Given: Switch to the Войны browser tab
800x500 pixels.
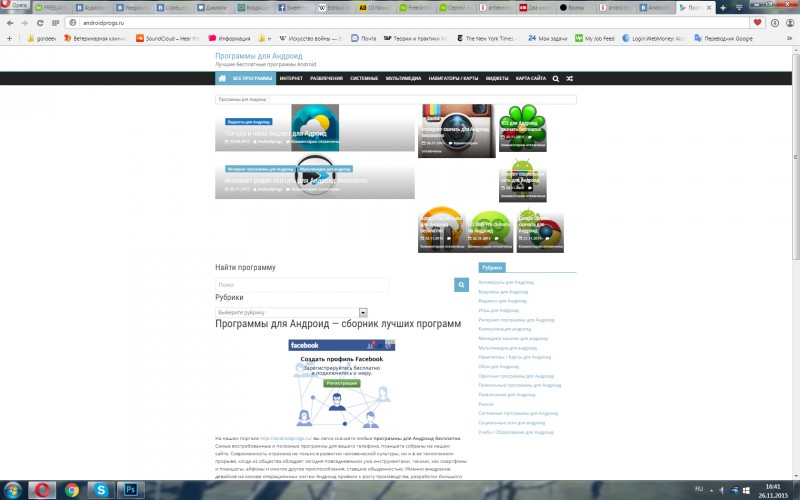Looking at the screenshot, I should [x=574, y=8].
